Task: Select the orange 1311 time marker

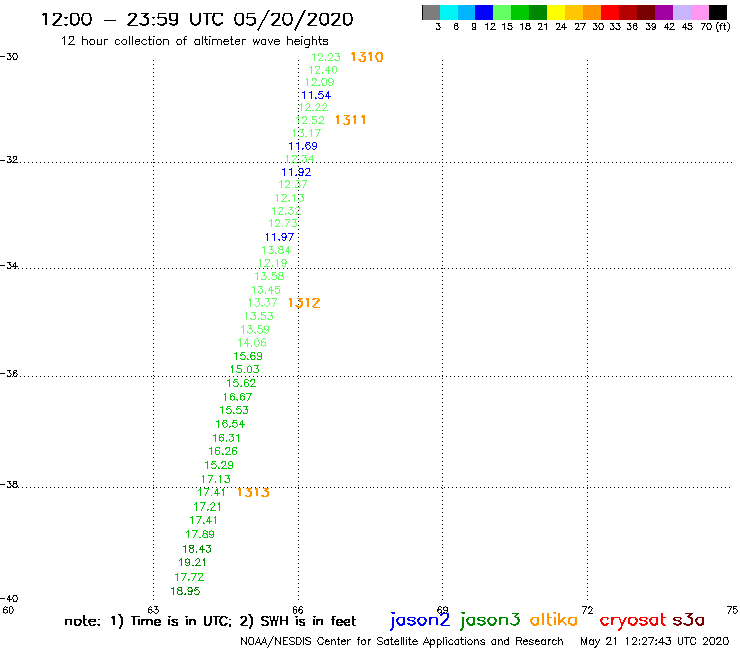Action: 350,120
